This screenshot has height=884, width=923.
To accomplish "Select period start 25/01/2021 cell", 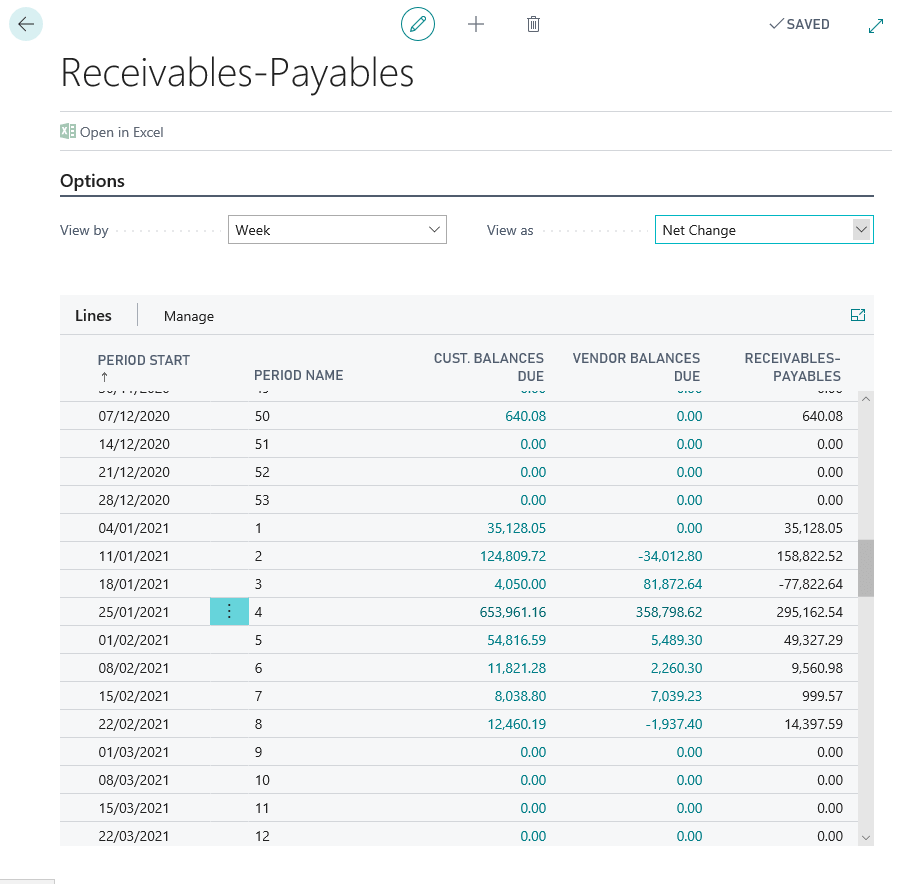I will 134,612.
